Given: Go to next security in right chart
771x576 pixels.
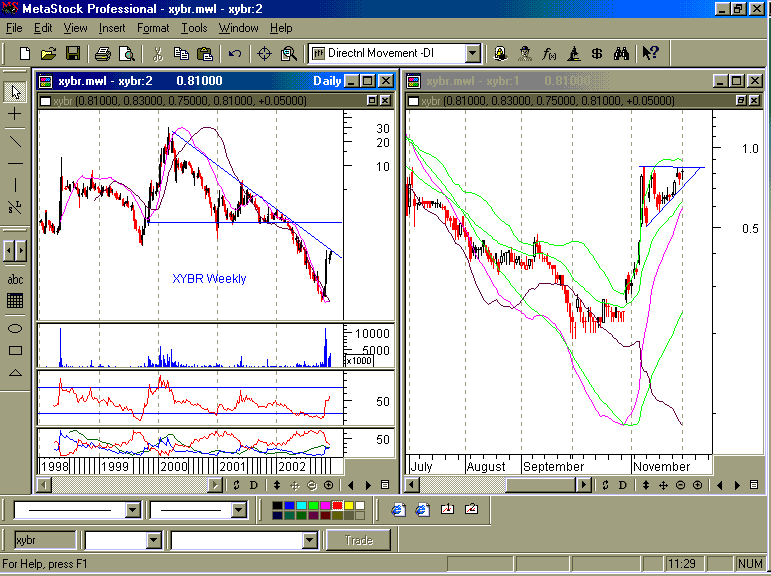Looking at the screenshot, I should click(737, 485).
